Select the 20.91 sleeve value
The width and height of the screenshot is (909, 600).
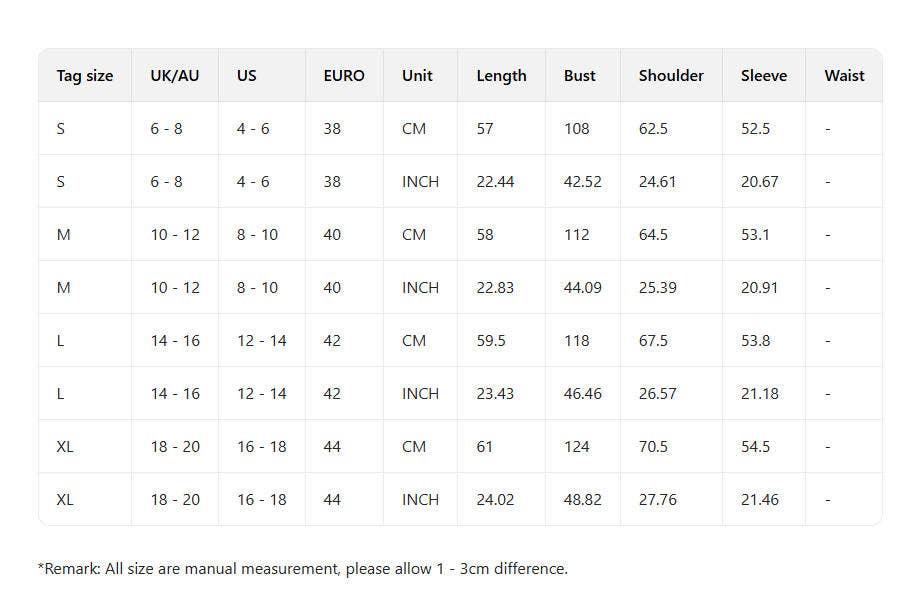(760, 288)
